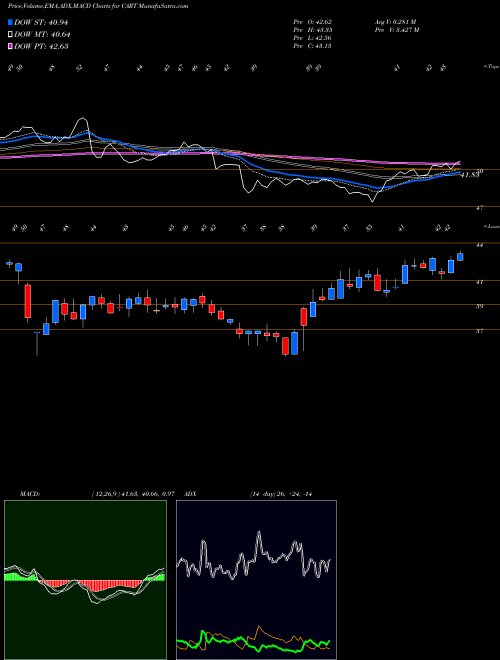Click the 41.83 price label on EMA chart
Image resolution: width=500 pixels, height=660 pixels.
(x=470, y=175)
